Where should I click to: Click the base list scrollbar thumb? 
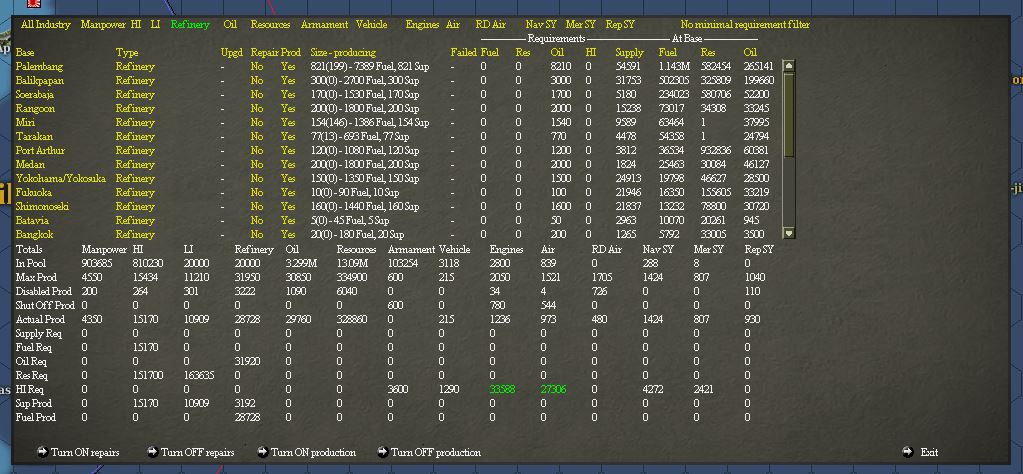click(788, 115)
